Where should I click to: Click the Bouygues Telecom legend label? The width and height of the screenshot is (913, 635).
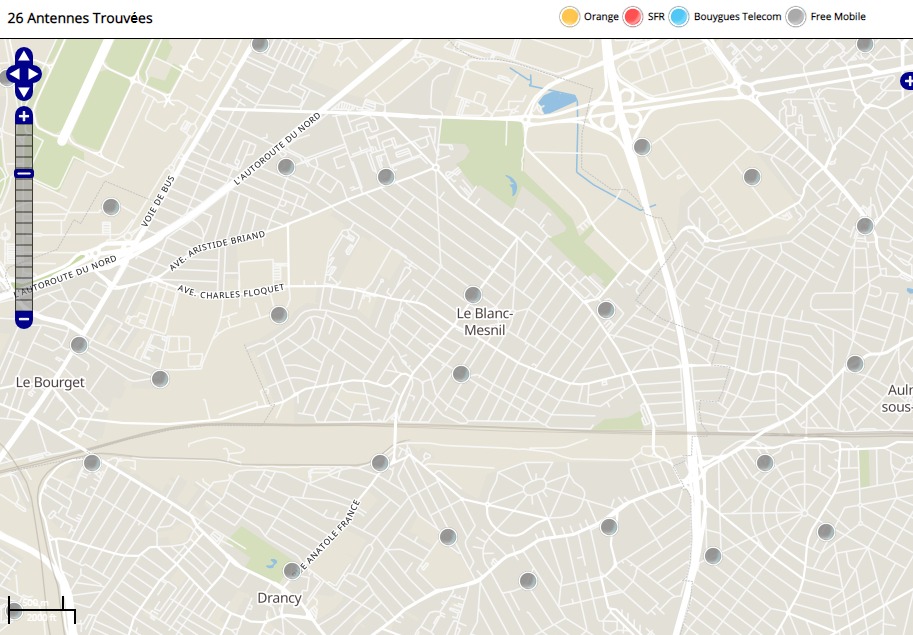pos(737,17)
